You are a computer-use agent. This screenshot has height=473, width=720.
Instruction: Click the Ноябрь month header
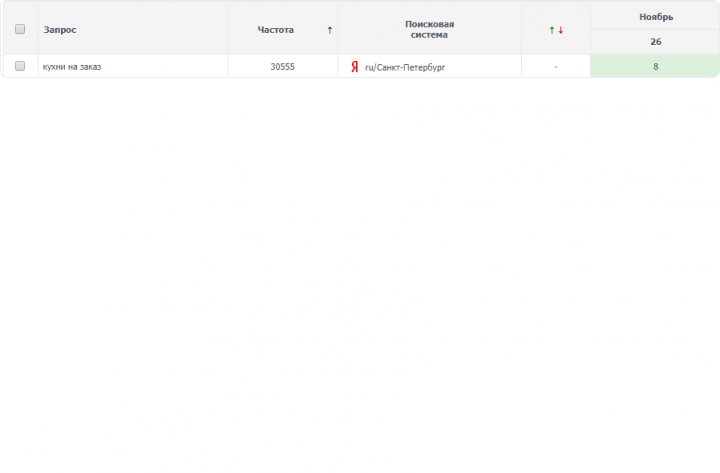pos(656,17)
